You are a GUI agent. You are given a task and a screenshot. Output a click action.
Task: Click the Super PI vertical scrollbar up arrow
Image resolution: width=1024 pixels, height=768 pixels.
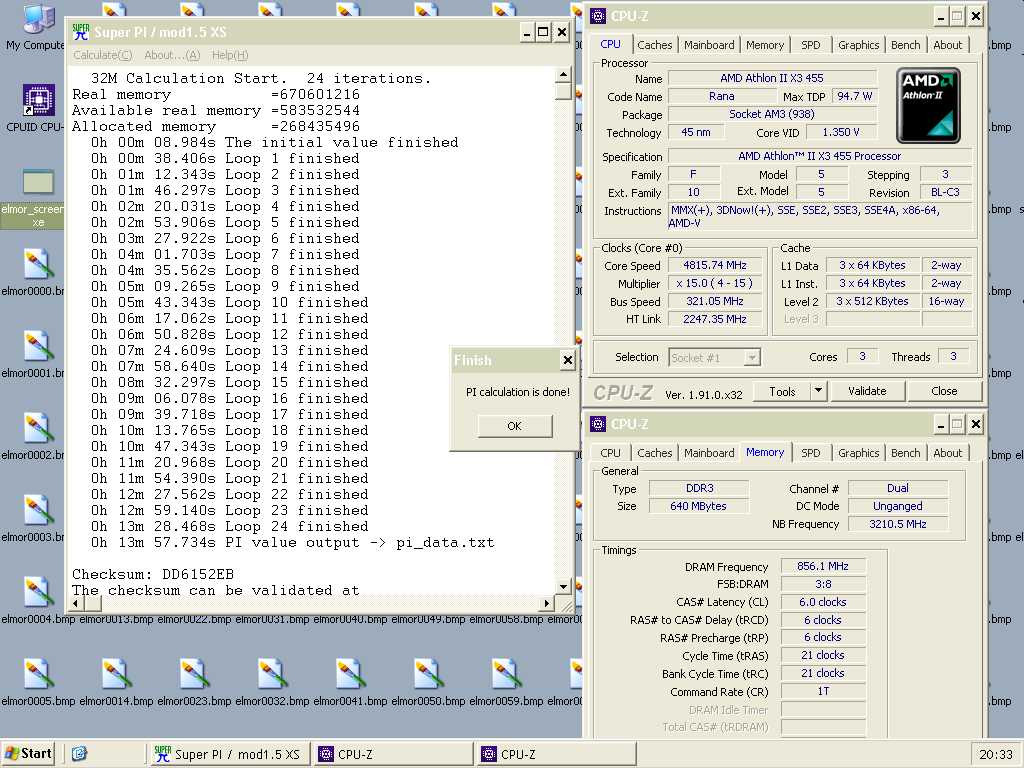tap(563, 76)
